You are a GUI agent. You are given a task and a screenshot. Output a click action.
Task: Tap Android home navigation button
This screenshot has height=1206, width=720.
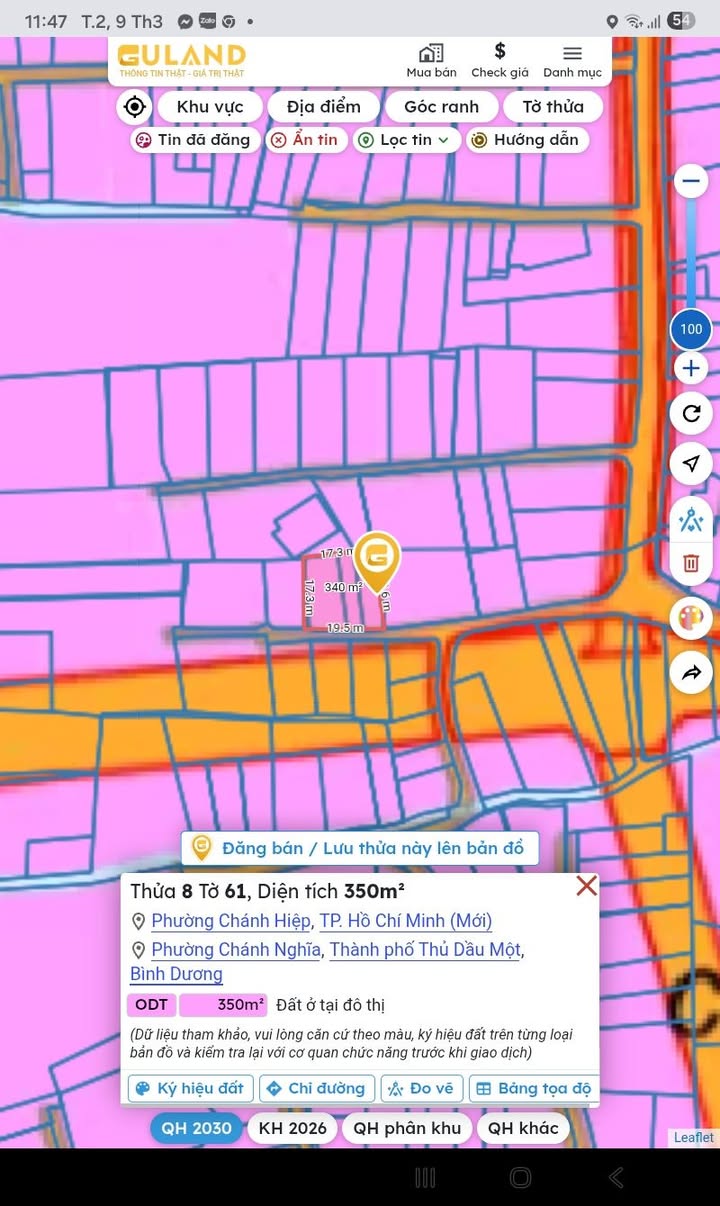(x=520, y=1177)
